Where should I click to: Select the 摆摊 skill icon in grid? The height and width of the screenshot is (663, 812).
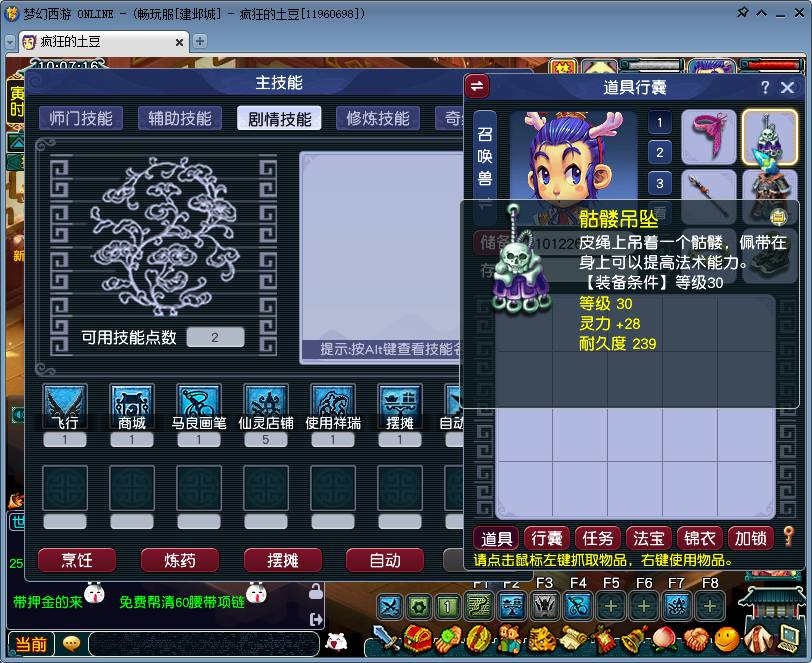[x=399, y=407]
